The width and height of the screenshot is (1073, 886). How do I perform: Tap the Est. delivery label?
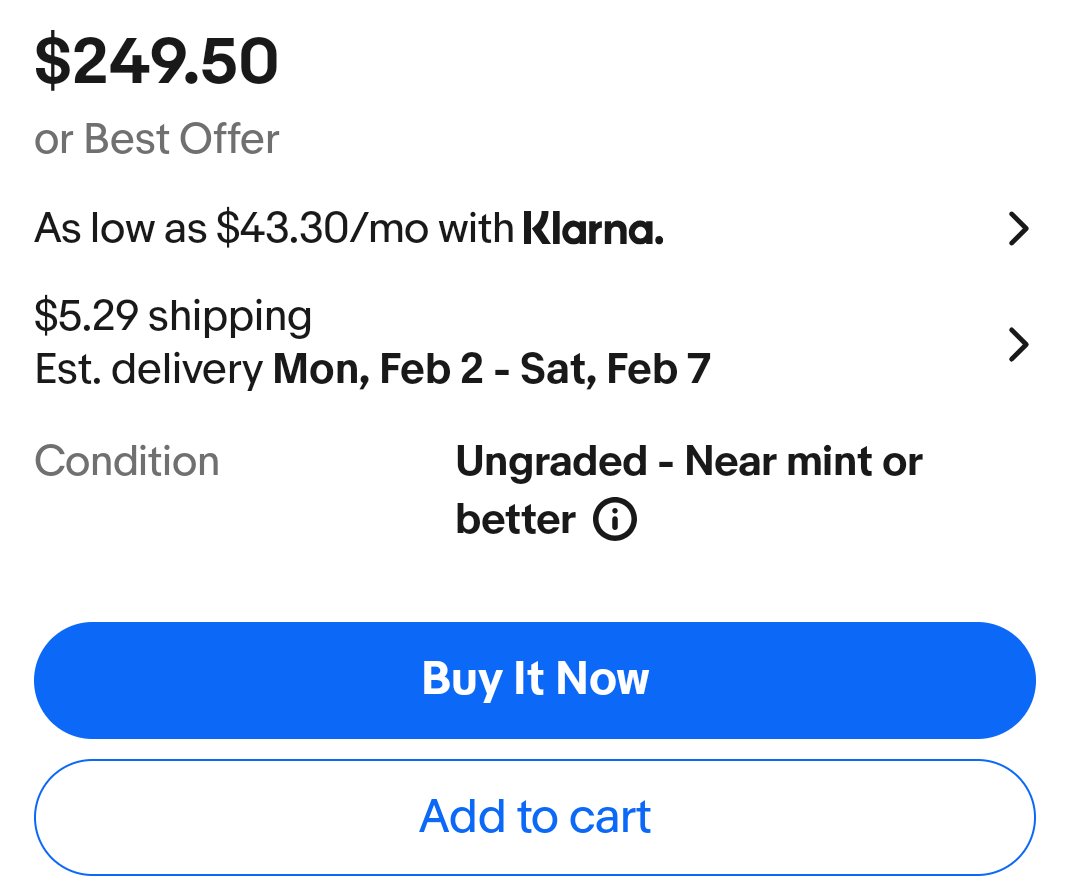[148, 371]
